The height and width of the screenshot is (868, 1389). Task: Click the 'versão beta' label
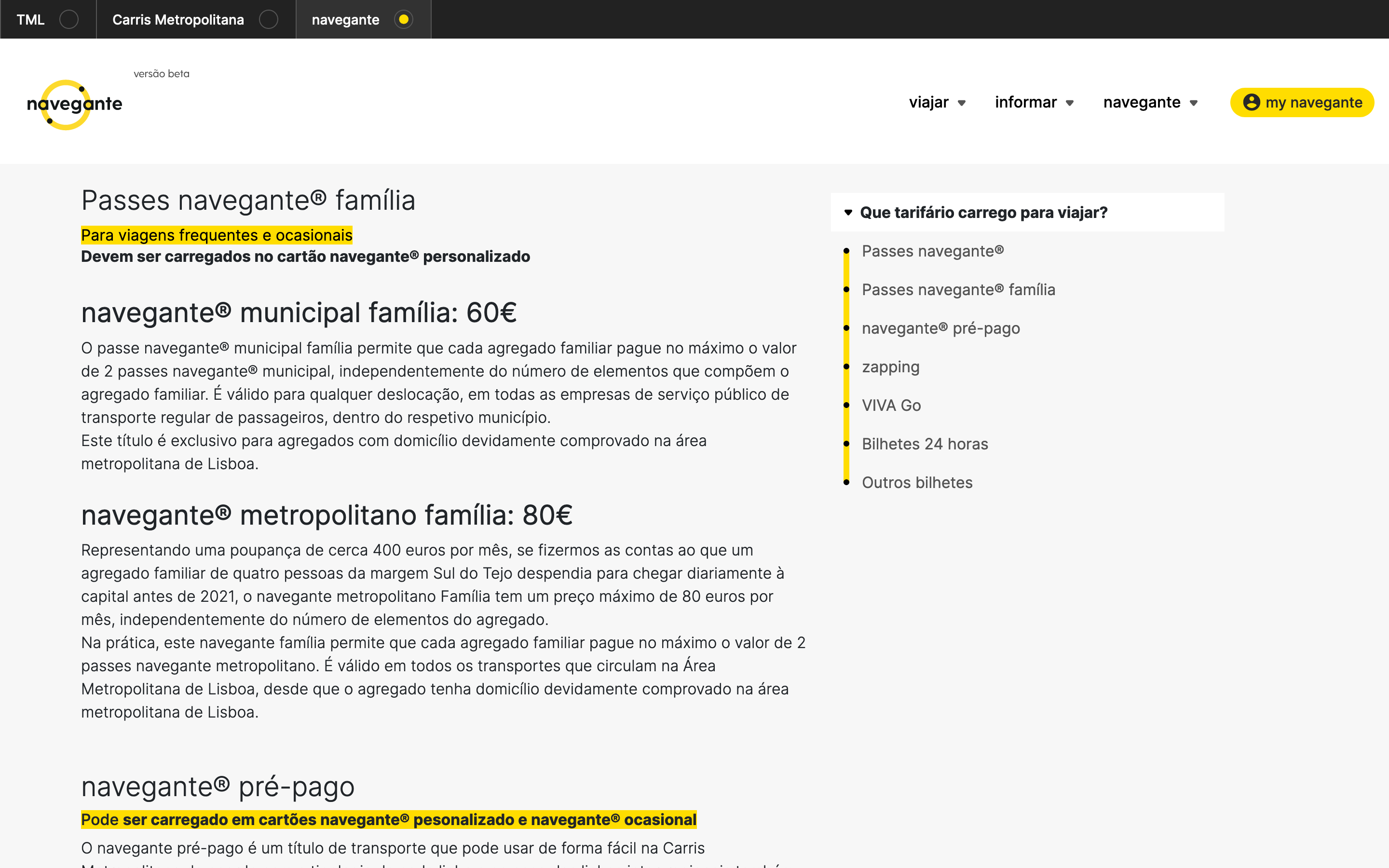[x=161, y=73]
